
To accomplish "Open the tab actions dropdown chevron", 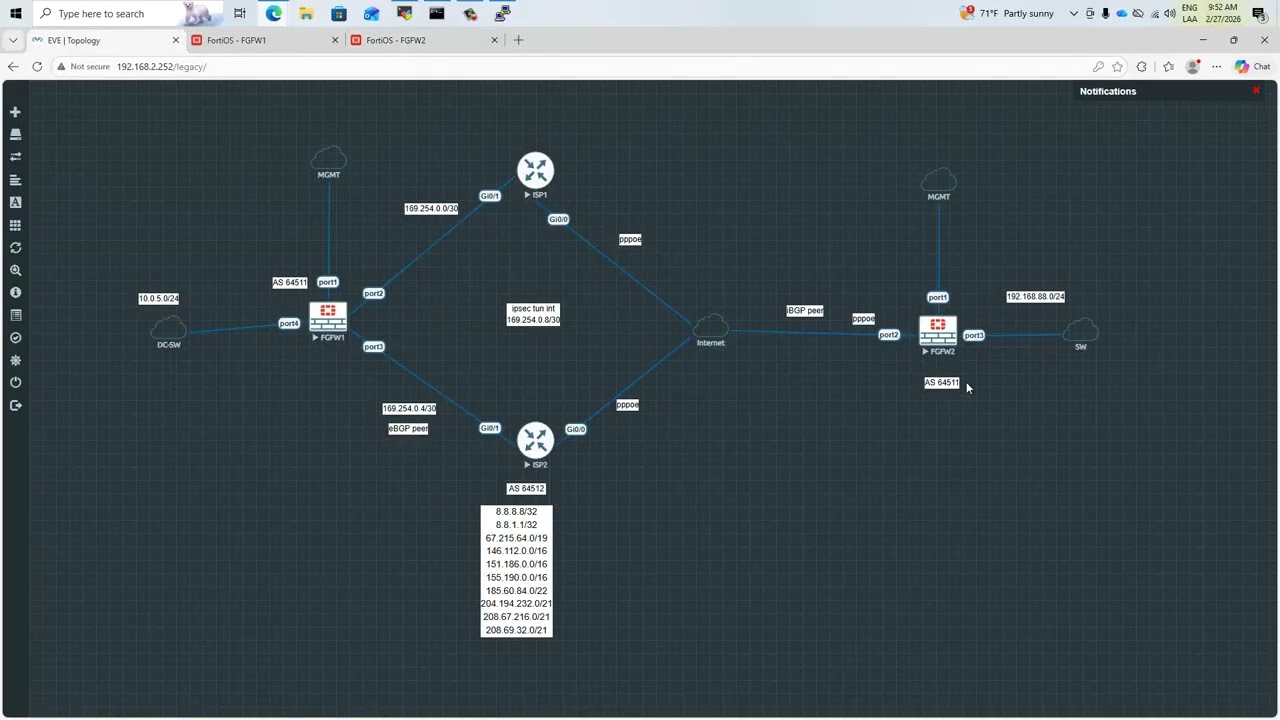I will coord(13,40).
